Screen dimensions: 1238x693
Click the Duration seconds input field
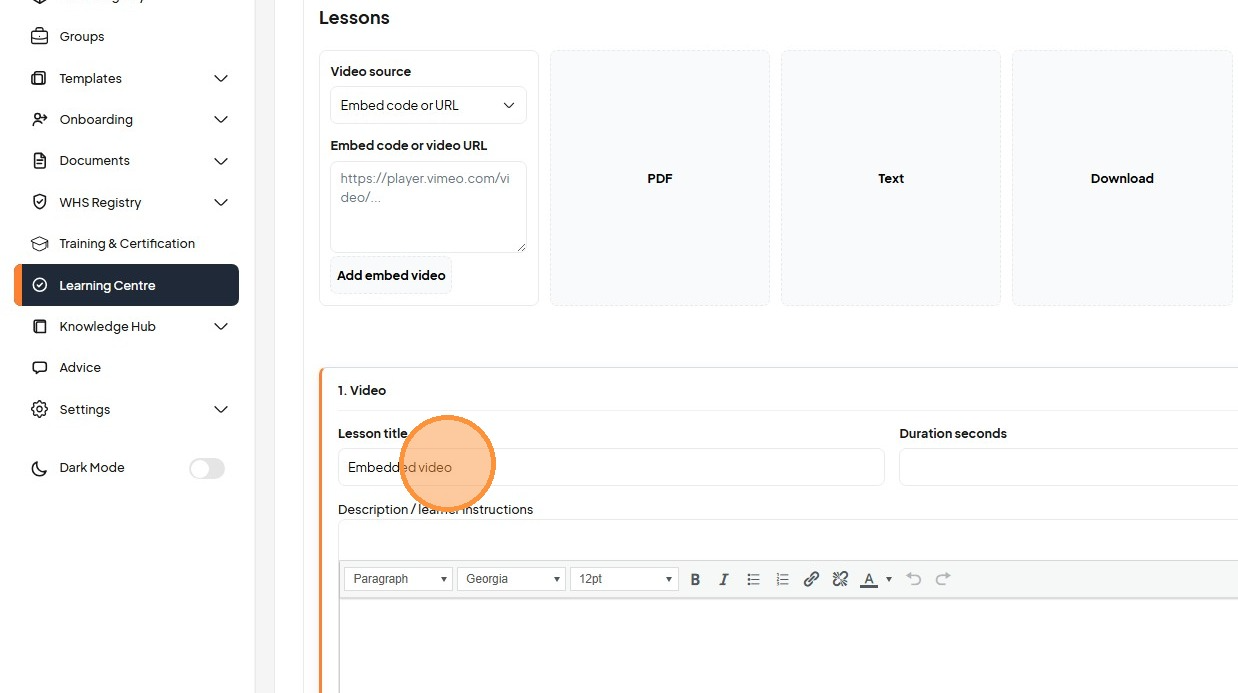point(1068,467)
